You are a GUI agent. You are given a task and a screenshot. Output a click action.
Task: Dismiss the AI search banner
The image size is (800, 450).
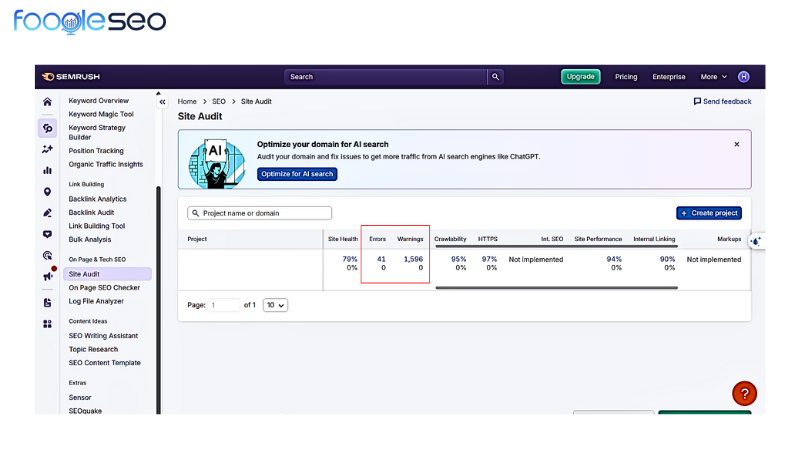(x=737, y=144)
